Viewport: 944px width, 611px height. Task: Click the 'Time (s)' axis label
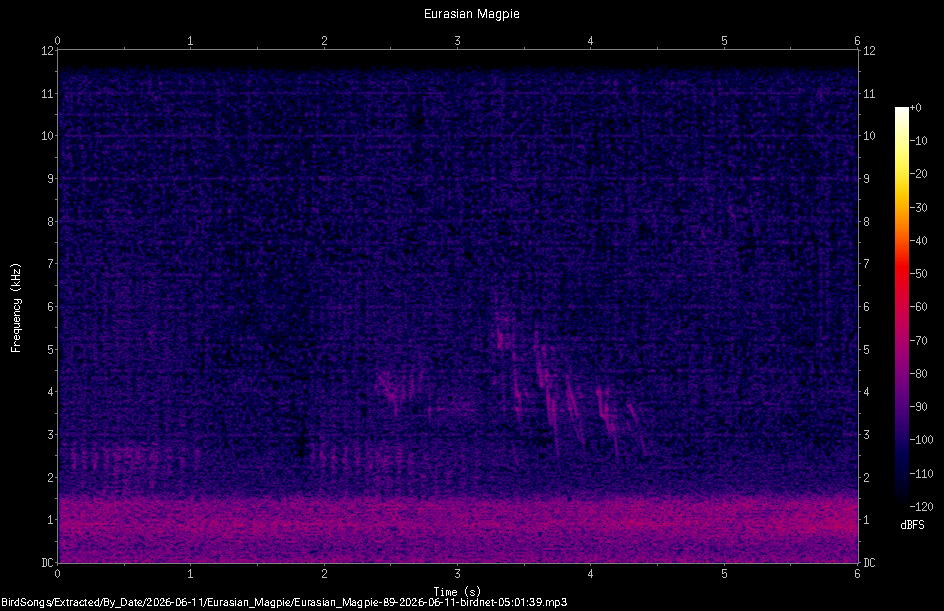point(457,592)
